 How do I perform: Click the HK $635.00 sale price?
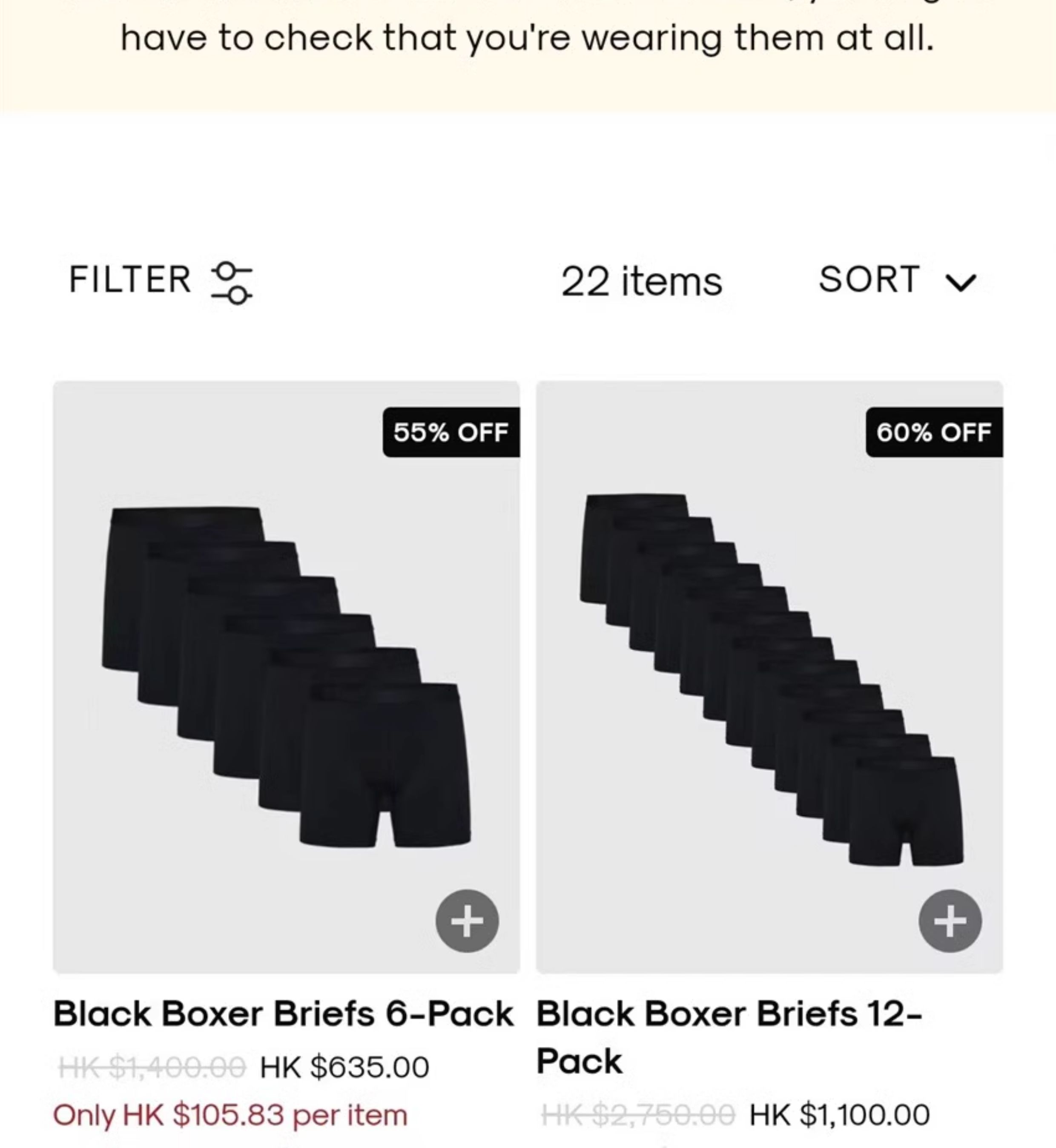coord(344,1067)
